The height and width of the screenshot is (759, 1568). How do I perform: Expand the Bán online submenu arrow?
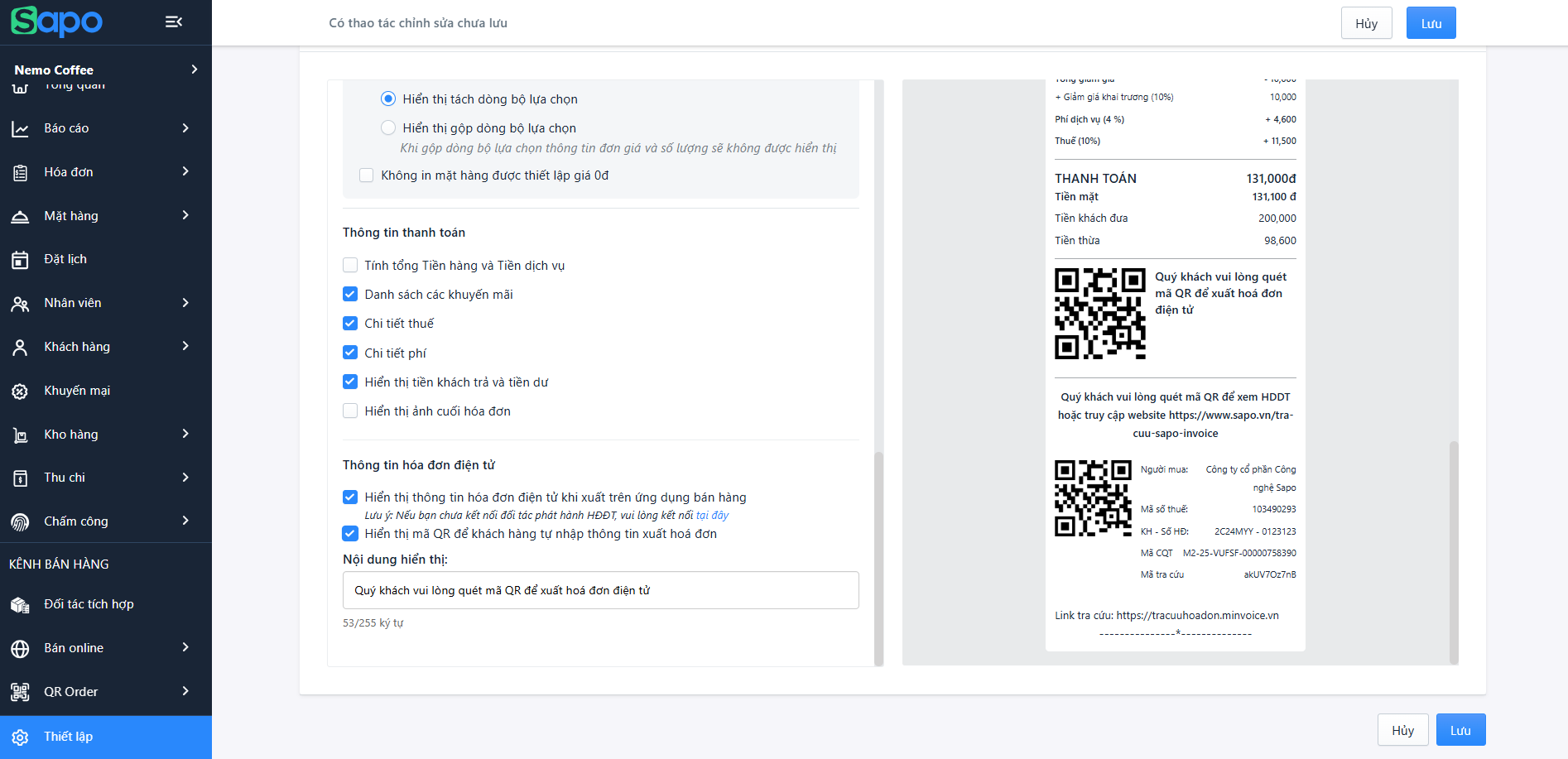click(x=185, y=647)
